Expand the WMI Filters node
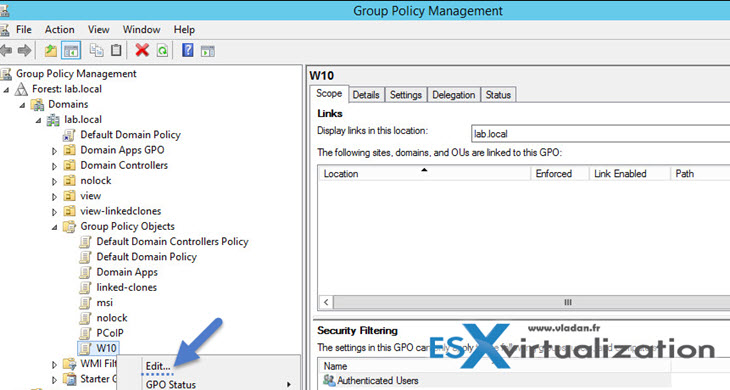The width and height of the screenshot is (730, 390). [54, 365]
